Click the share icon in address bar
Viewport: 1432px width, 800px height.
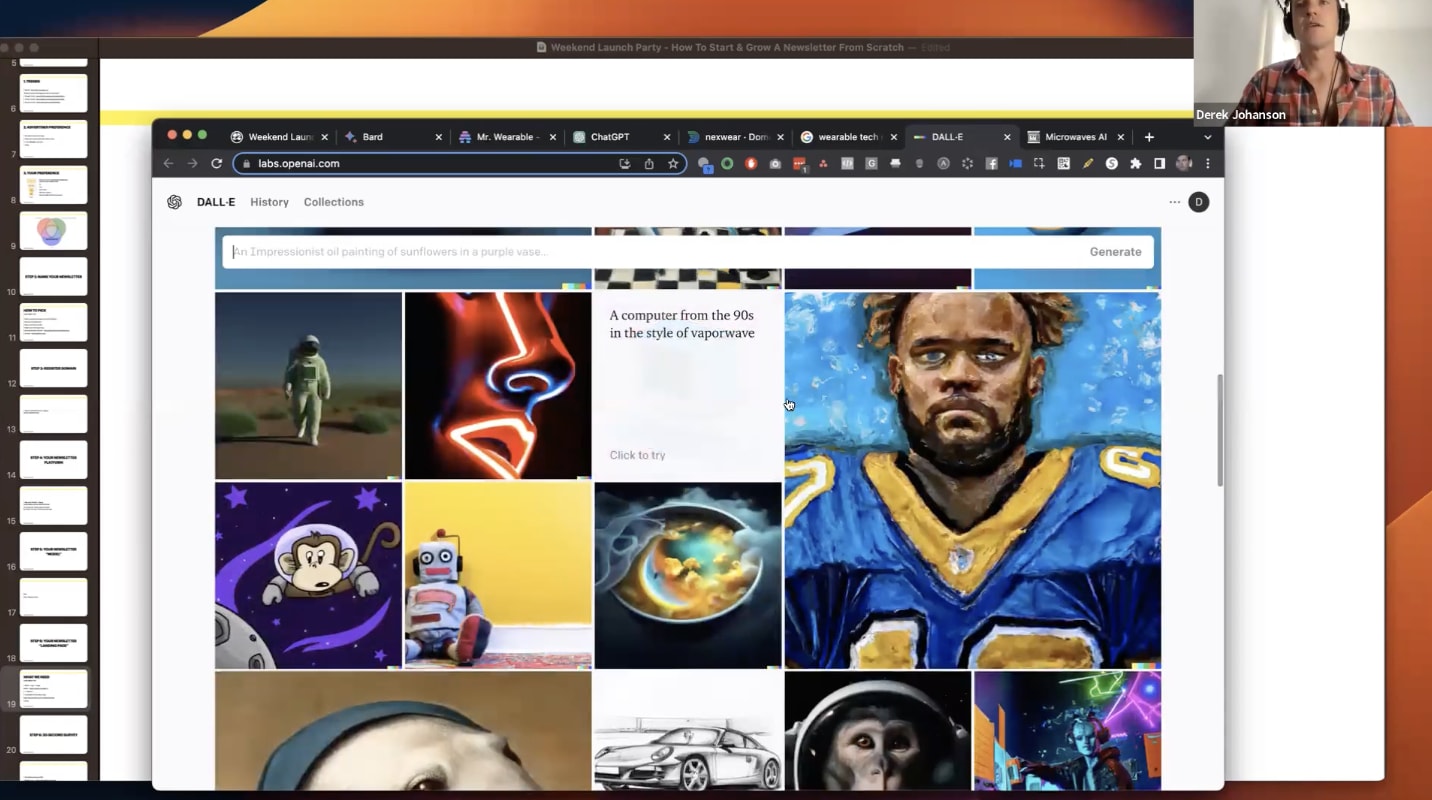click(649, 164)
